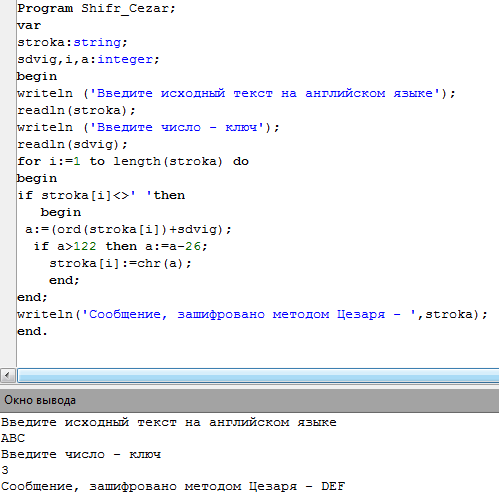Screen dimensions: 499x499
Task: Click the horizontal scrollbar left arrow
Action: point(8,375)
